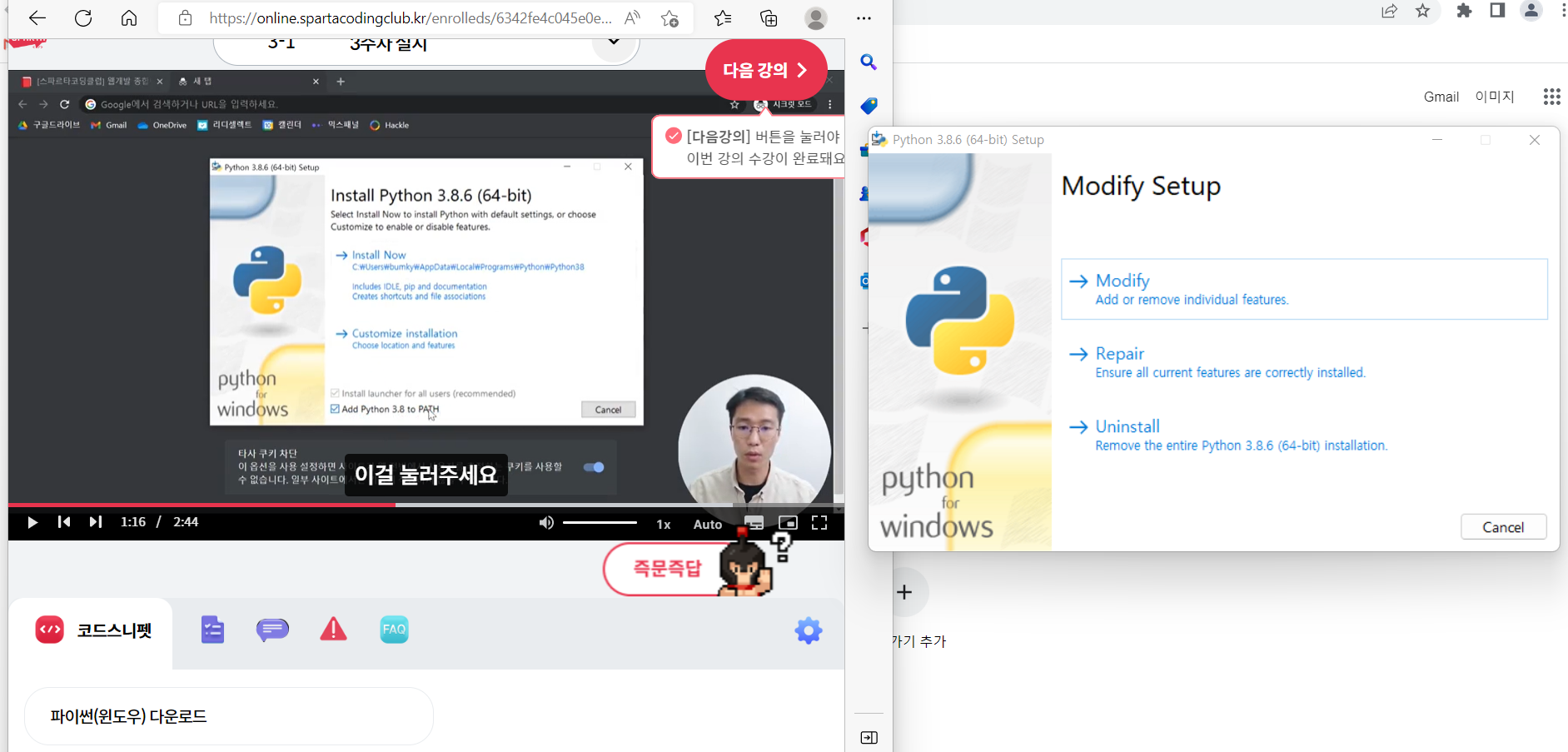Image resolution: width=1568 pixels, height=752 pixels.
Task: View site information lock icon in Edge
Action: point(185,17)
